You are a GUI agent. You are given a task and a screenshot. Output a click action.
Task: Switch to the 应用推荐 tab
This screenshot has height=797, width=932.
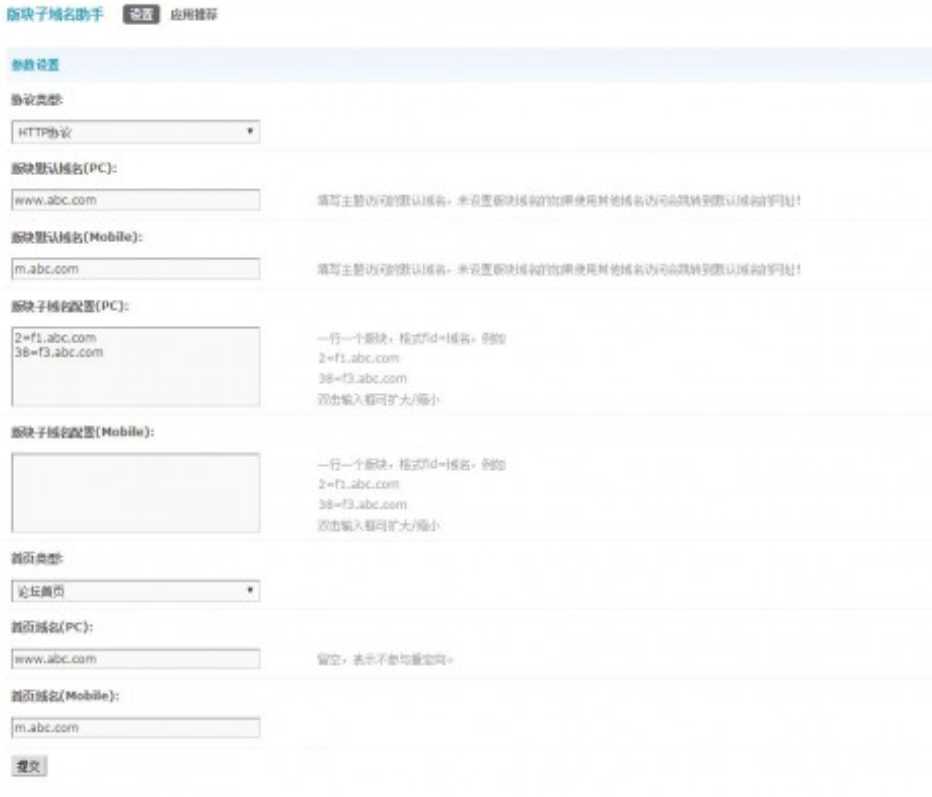click(x=194, y=14)
